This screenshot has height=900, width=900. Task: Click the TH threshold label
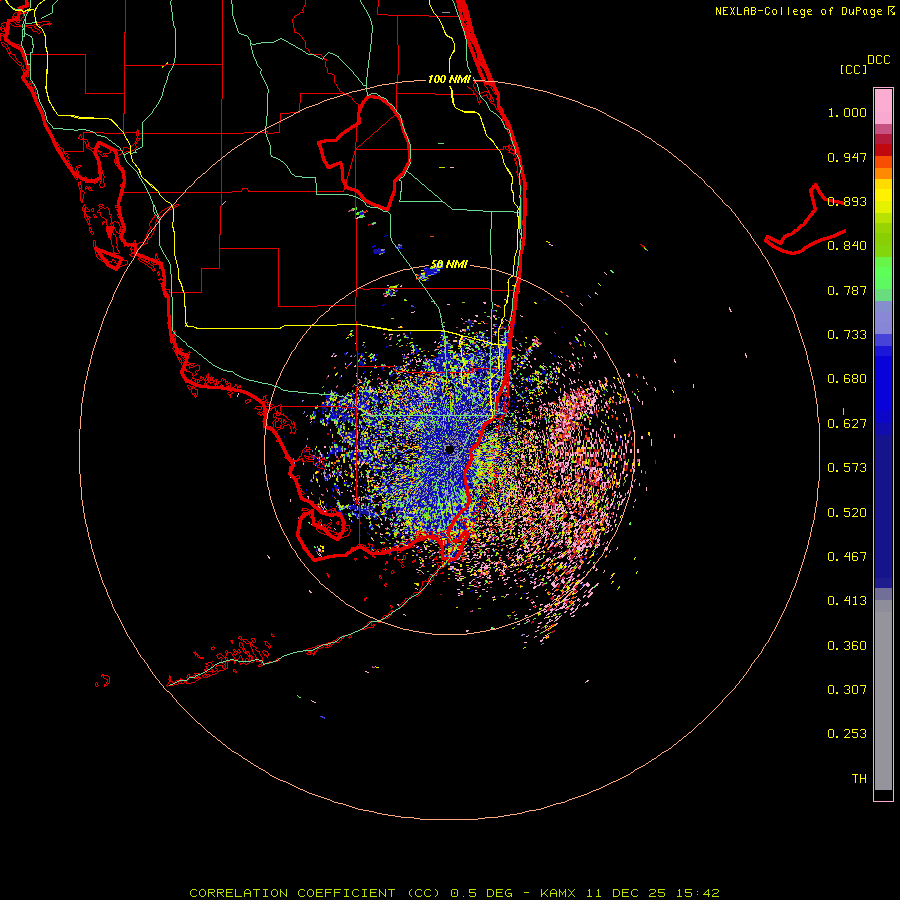(x=859, y=779)
